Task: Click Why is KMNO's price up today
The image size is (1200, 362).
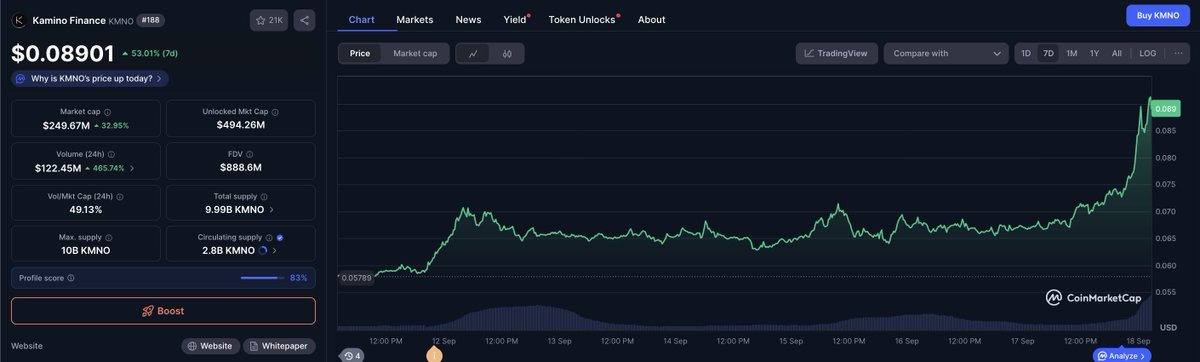Action: [89, 78]
